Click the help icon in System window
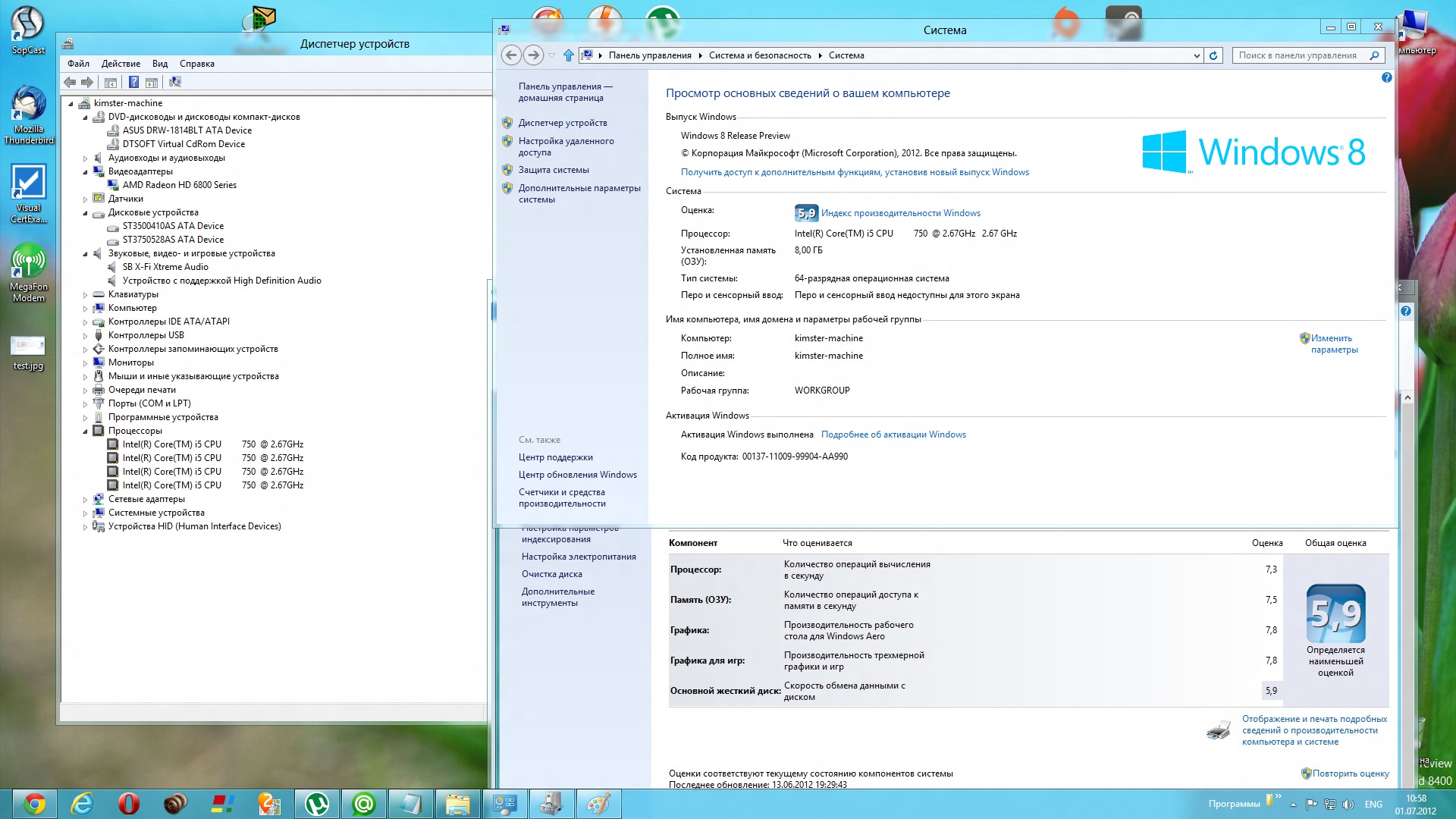This screenshot has height=819, width=1456. 1386,77
